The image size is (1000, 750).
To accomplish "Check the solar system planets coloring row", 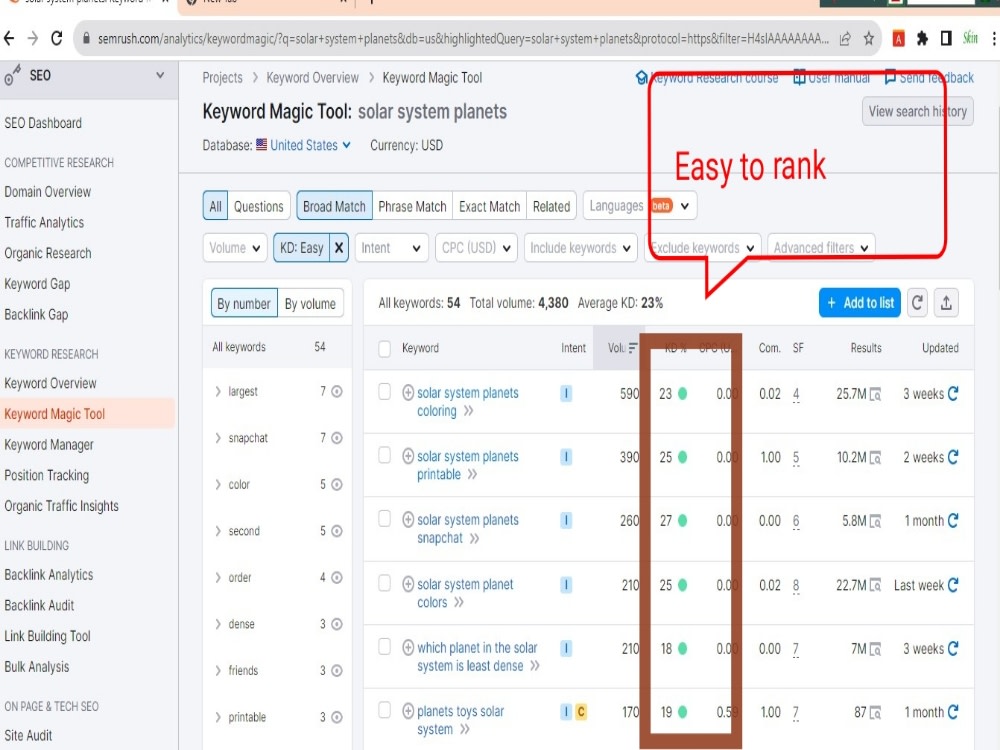I will [385, 391].
